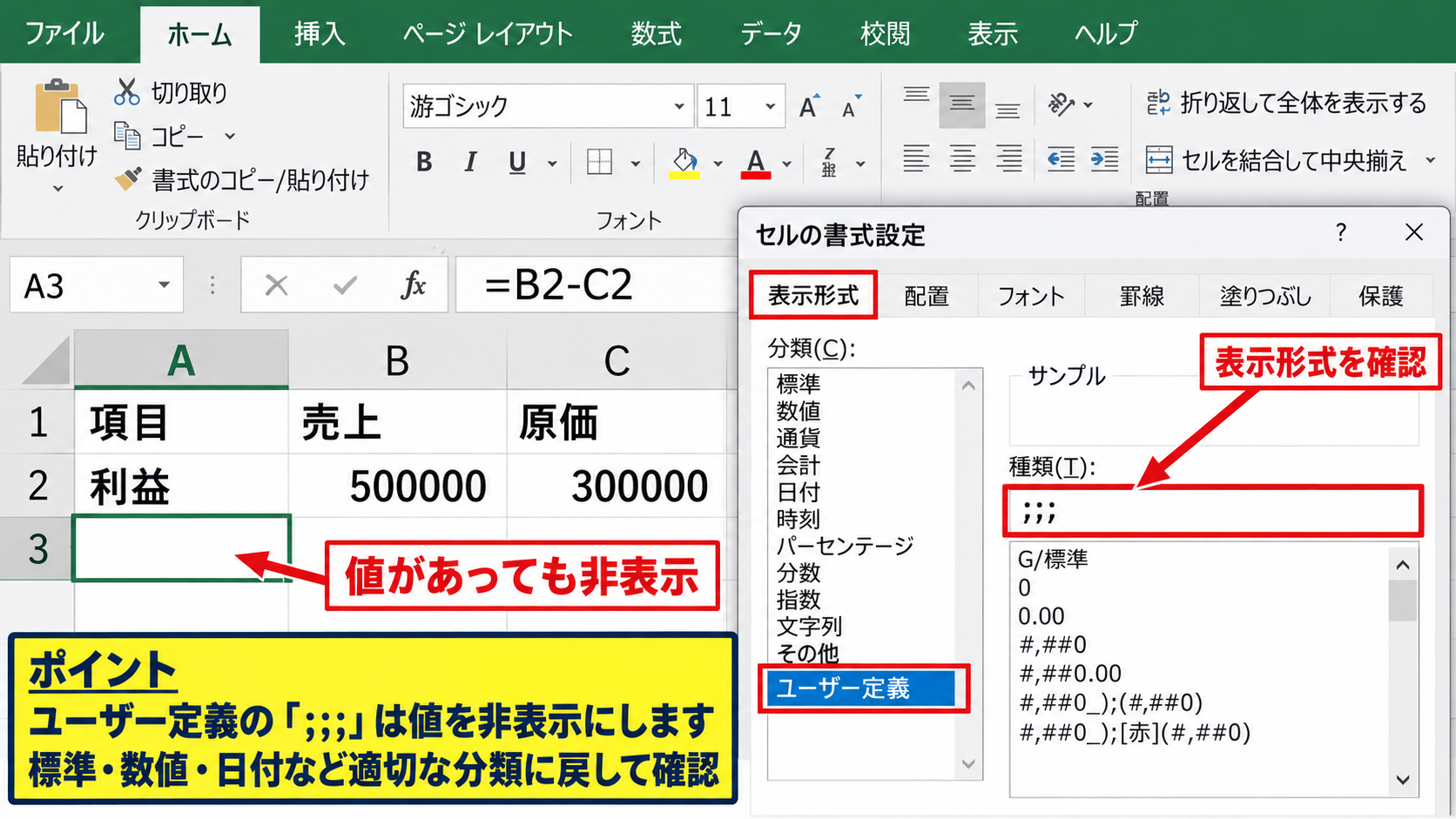Click Merge and Center (セルを結合して中央揃え)

click(1277, 160)
